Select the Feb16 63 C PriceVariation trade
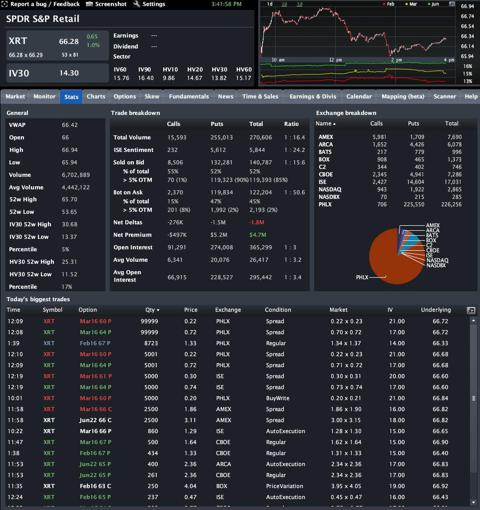Viewport: 480px width, 510px height. [237, 486]
